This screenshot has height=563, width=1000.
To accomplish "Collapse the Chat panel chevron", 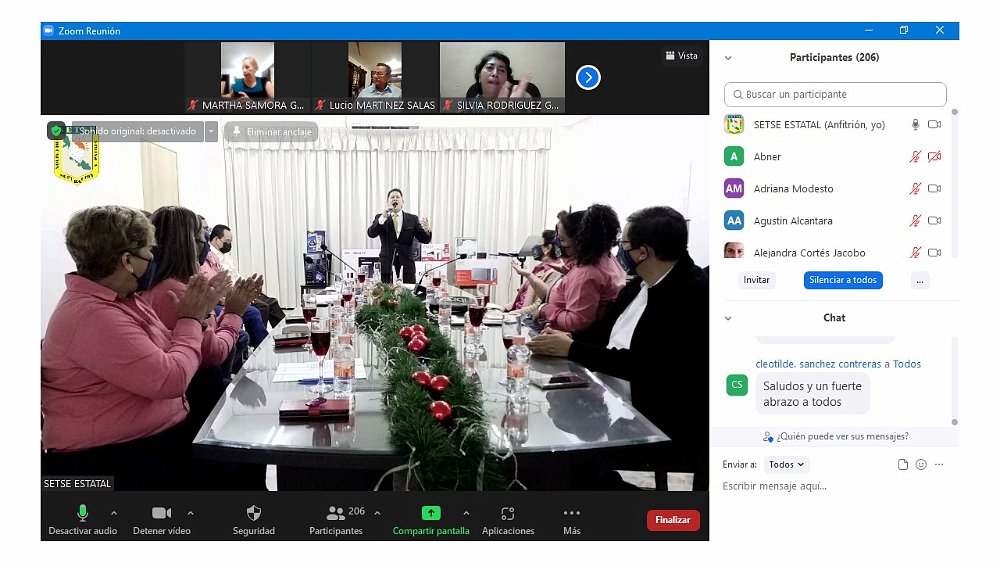I will click(x=728, y=318).
